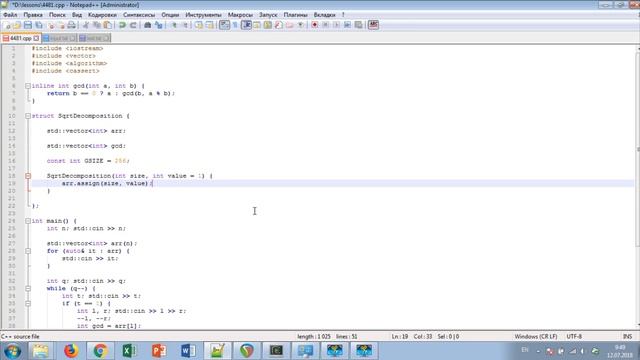The width and height of the screenshot is (640, 360).
Task: Toggle synchronized horizontal scrolling
Action: [209, 25]
